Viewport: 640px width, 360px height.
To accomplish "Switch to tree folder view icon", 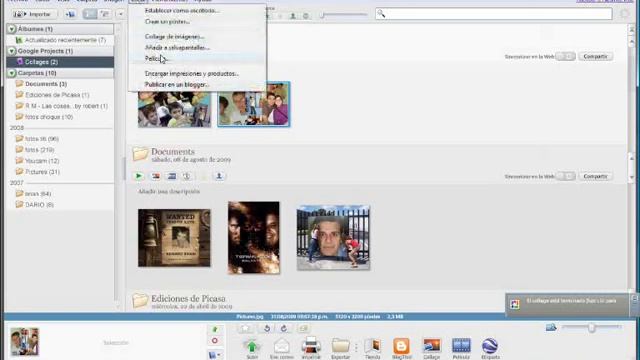I will pos(105,14).
